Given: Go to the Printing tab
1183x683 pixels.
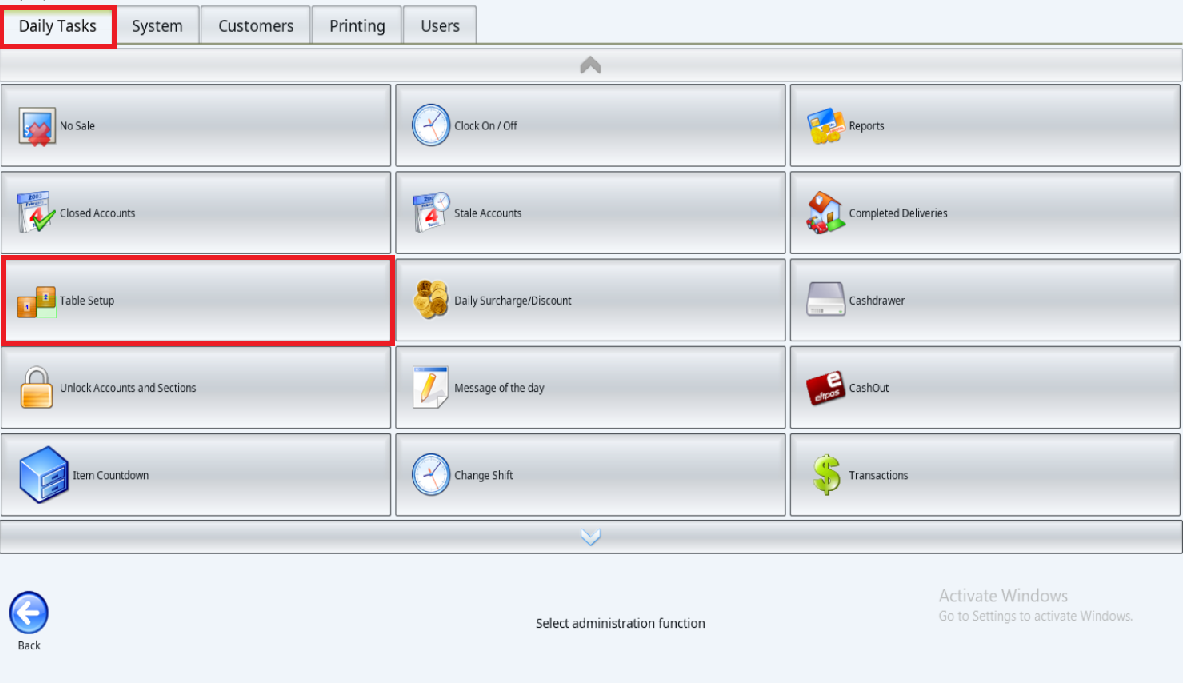Looking at the screenshot, I should 357,26.
